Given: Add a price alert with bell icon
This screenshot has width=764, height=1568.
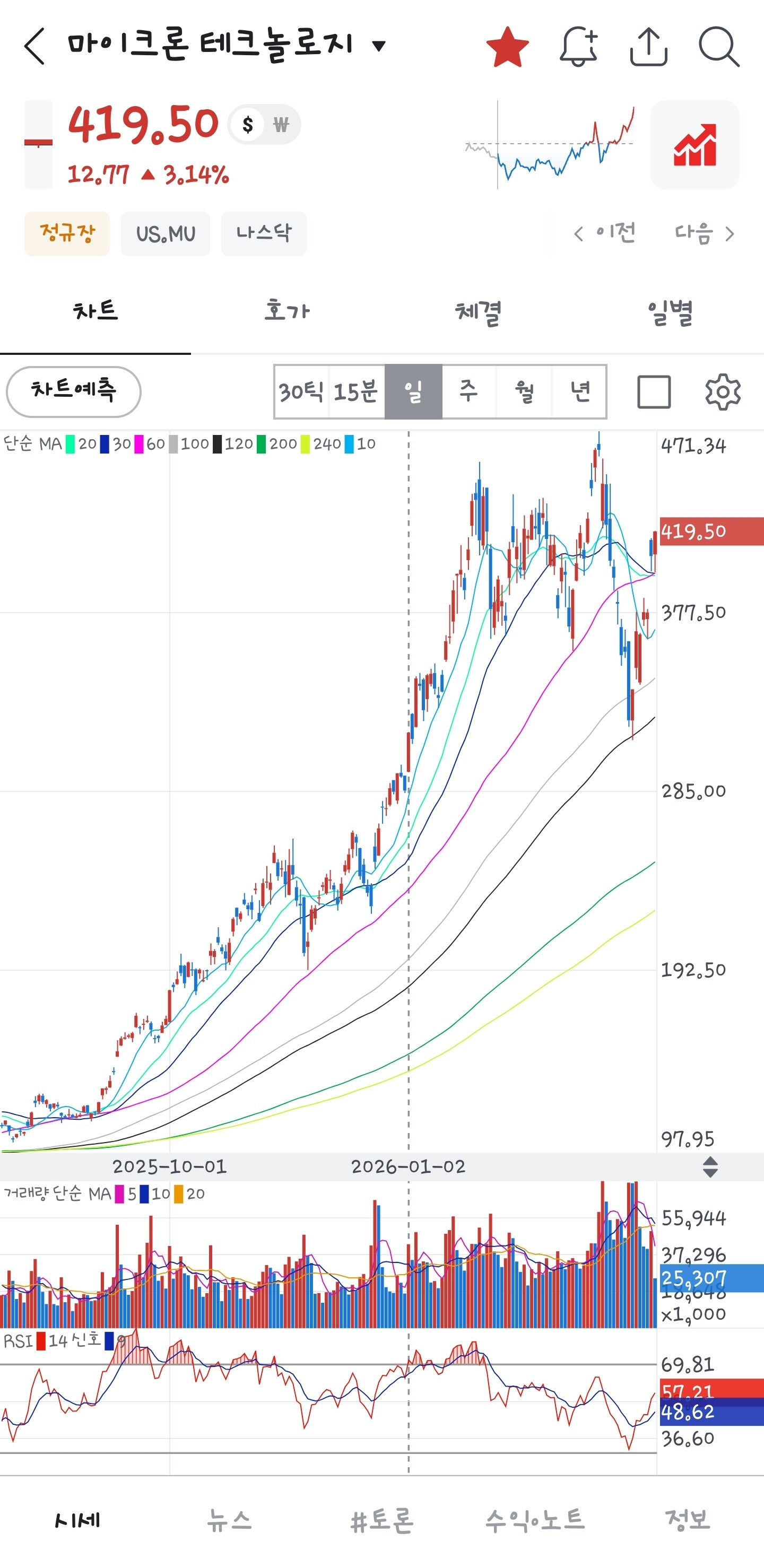Looking at the screenshot, I should (578, 46).
